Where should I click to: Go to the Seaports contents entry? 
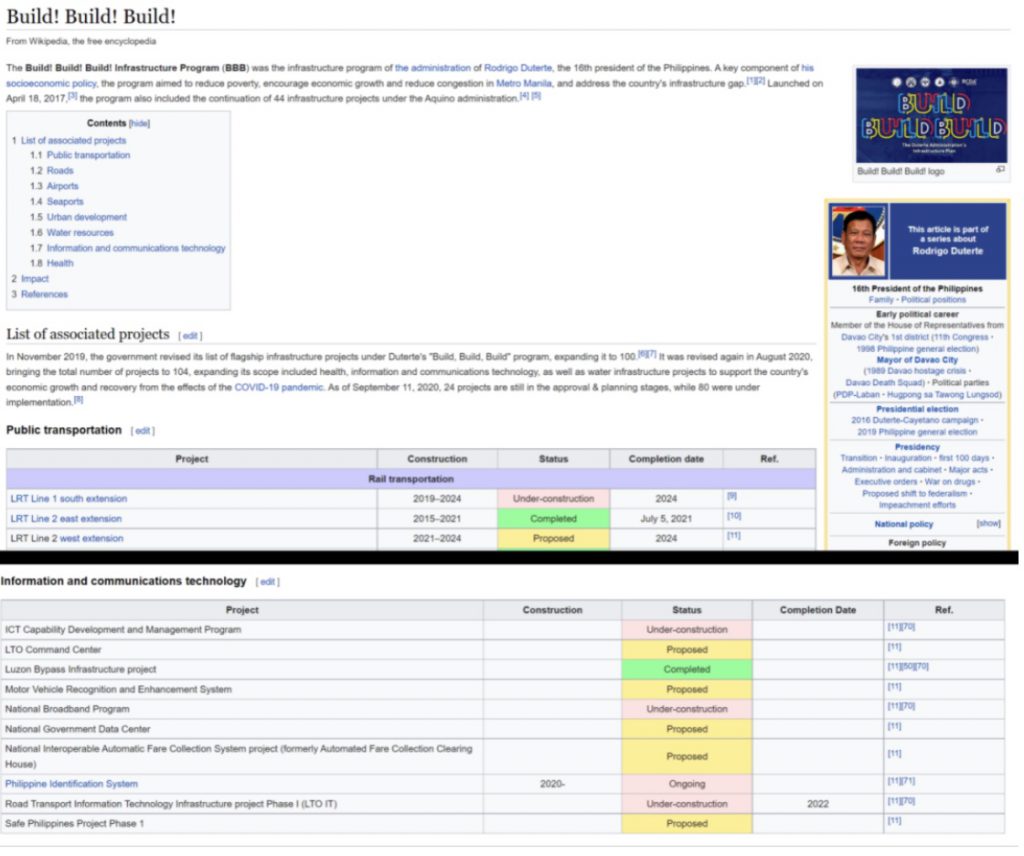65,202
